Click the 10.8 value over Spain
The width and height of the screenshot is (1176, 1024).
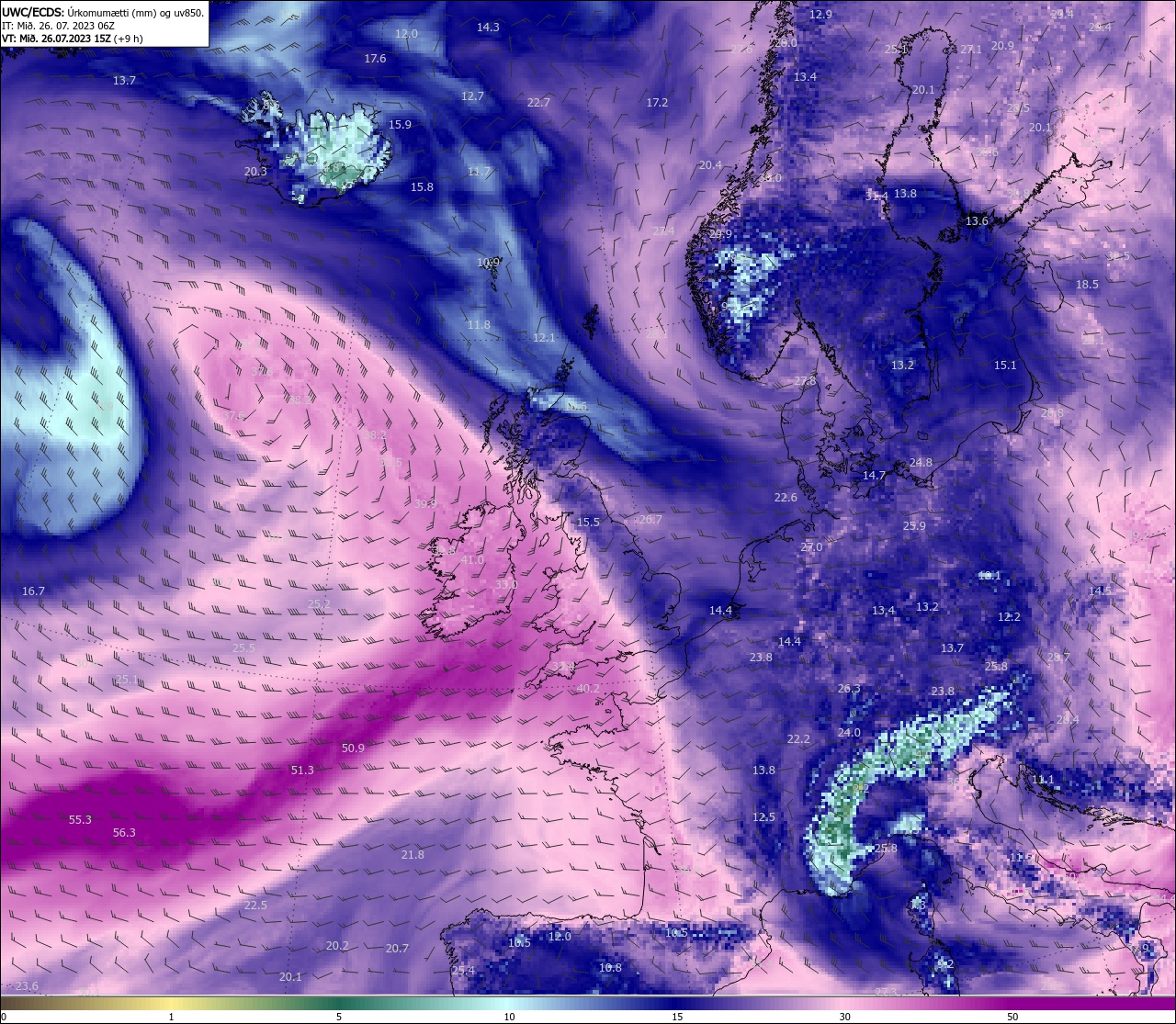click(x=610, y=967)
